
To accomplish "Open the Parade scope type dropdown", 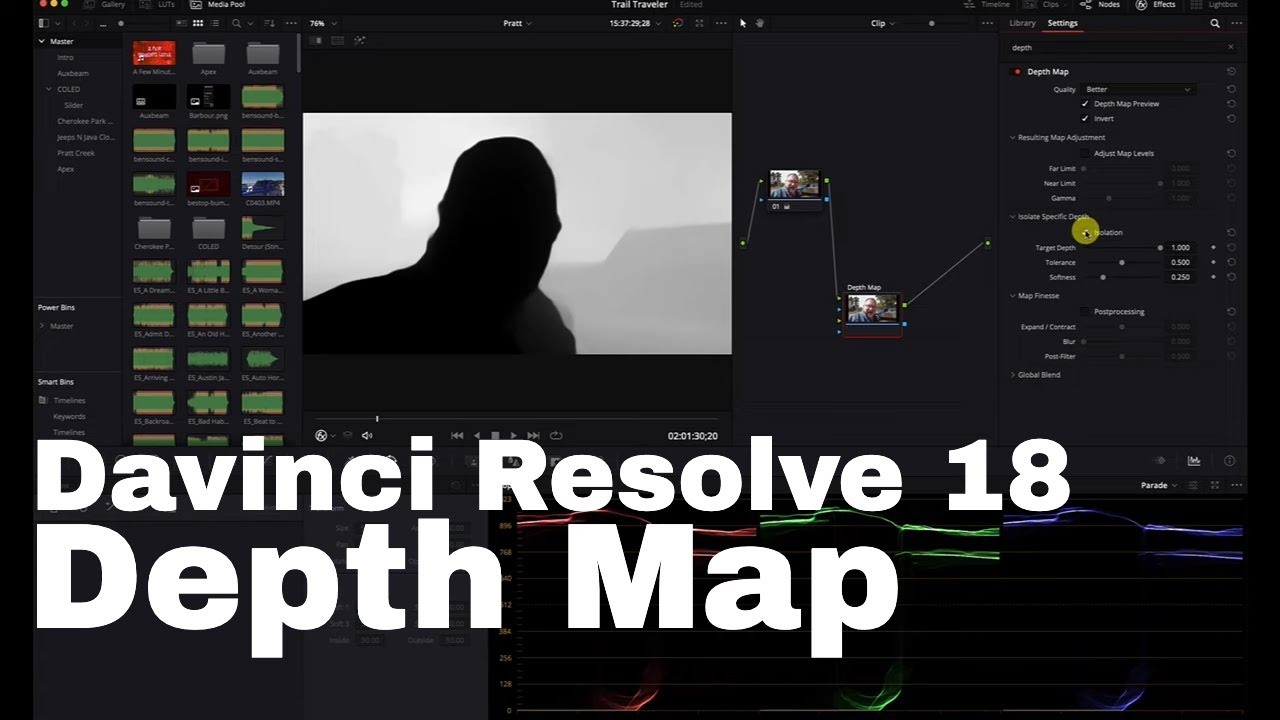I will pyautogui.click(x=1159, y=485).
